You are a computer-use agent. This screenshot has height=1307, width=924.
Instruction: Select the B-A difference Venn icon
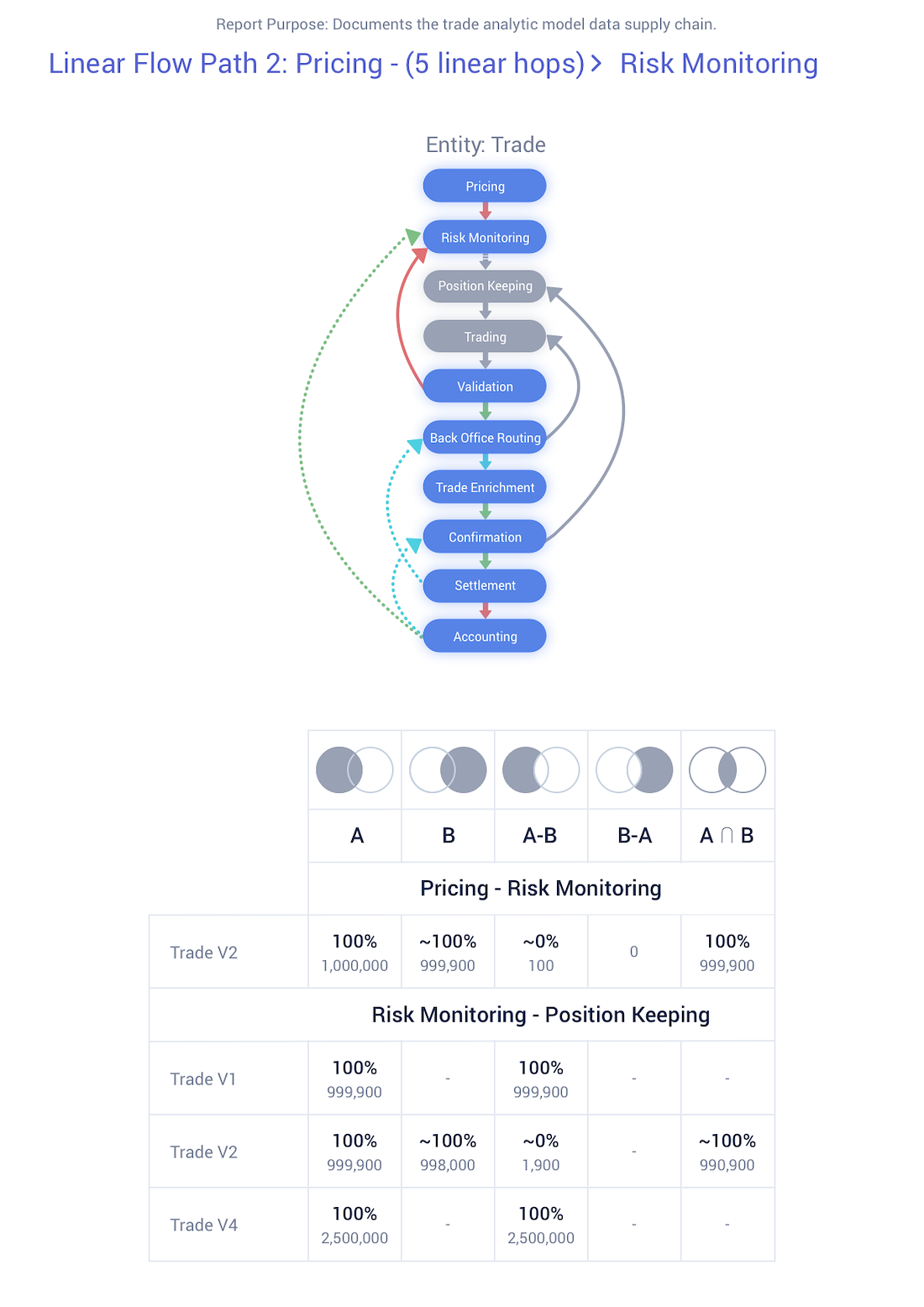click(634, 770)
